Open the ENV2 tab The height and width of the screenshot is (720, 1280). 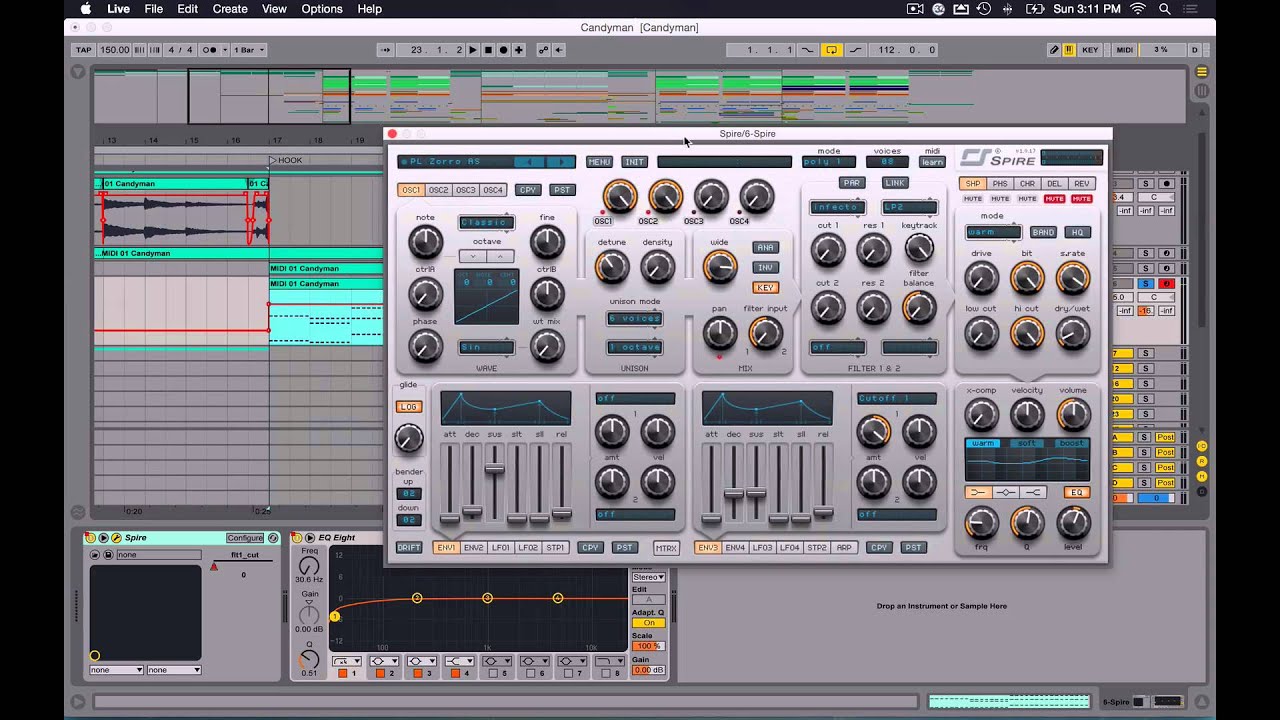click(x=474, y=548)
